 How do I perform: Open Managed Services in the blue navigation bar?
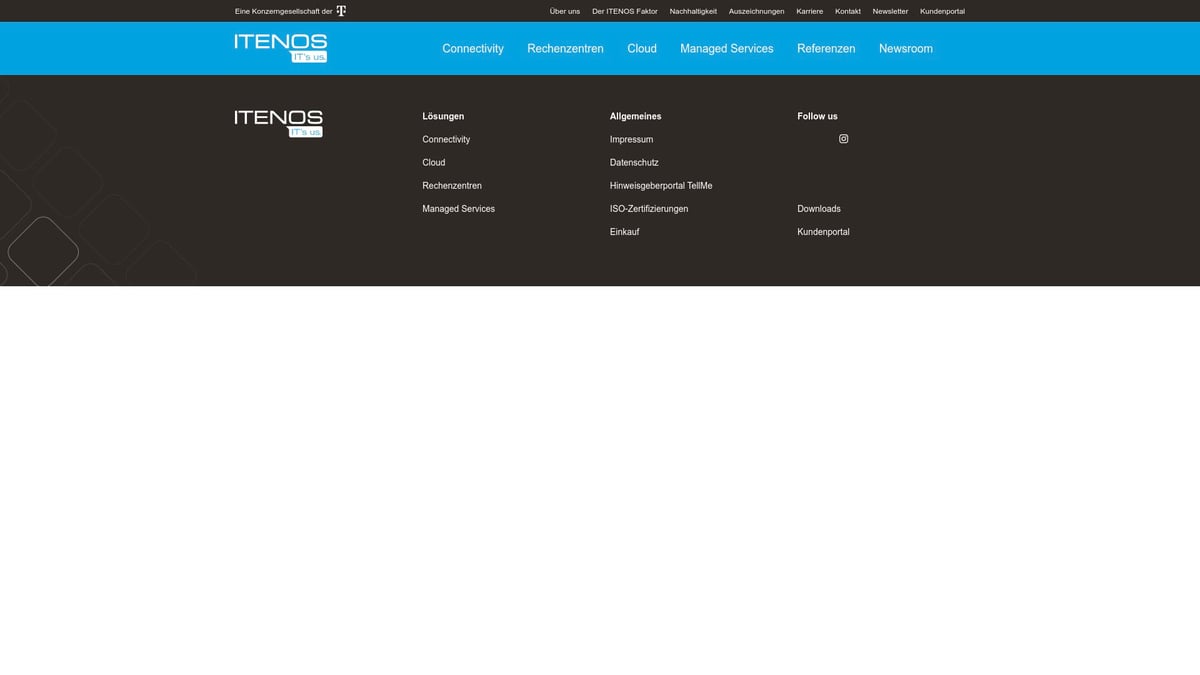726,49
